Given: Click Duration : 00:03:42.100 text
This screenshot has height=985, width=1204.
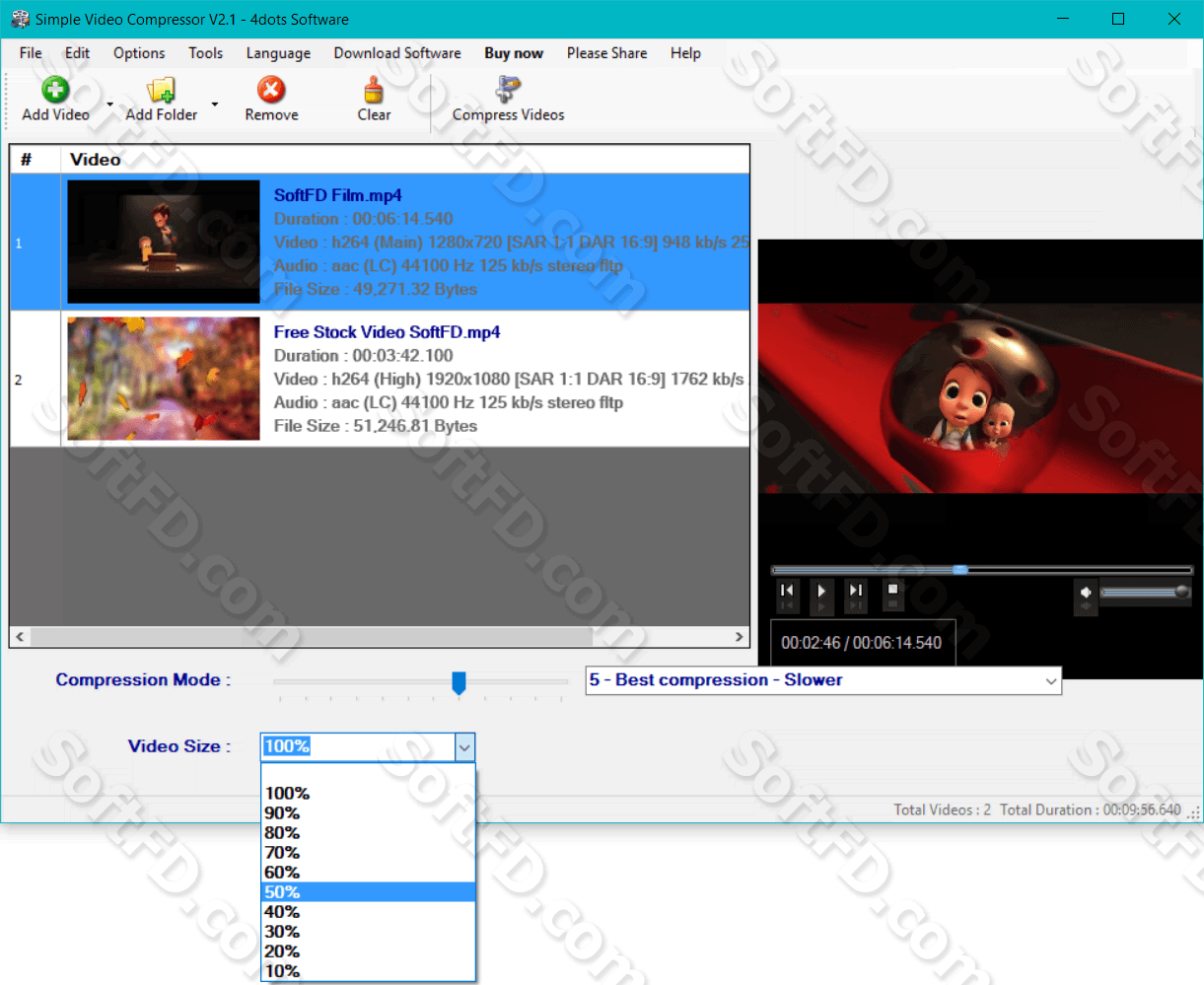Looking at the screenshot, I should coord(363,356).
